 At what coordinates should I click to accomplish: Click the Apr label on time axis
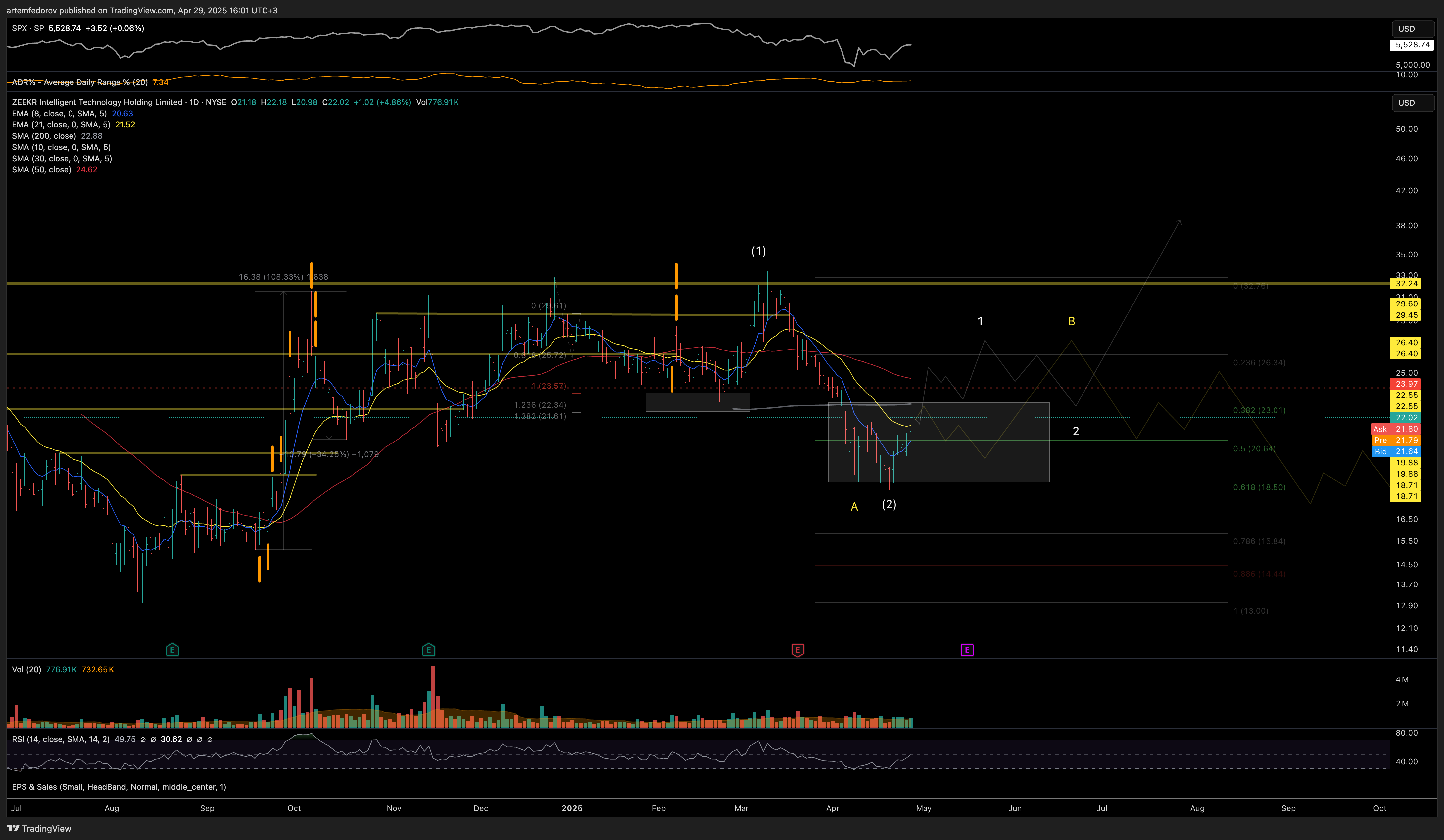coord(832,808)
